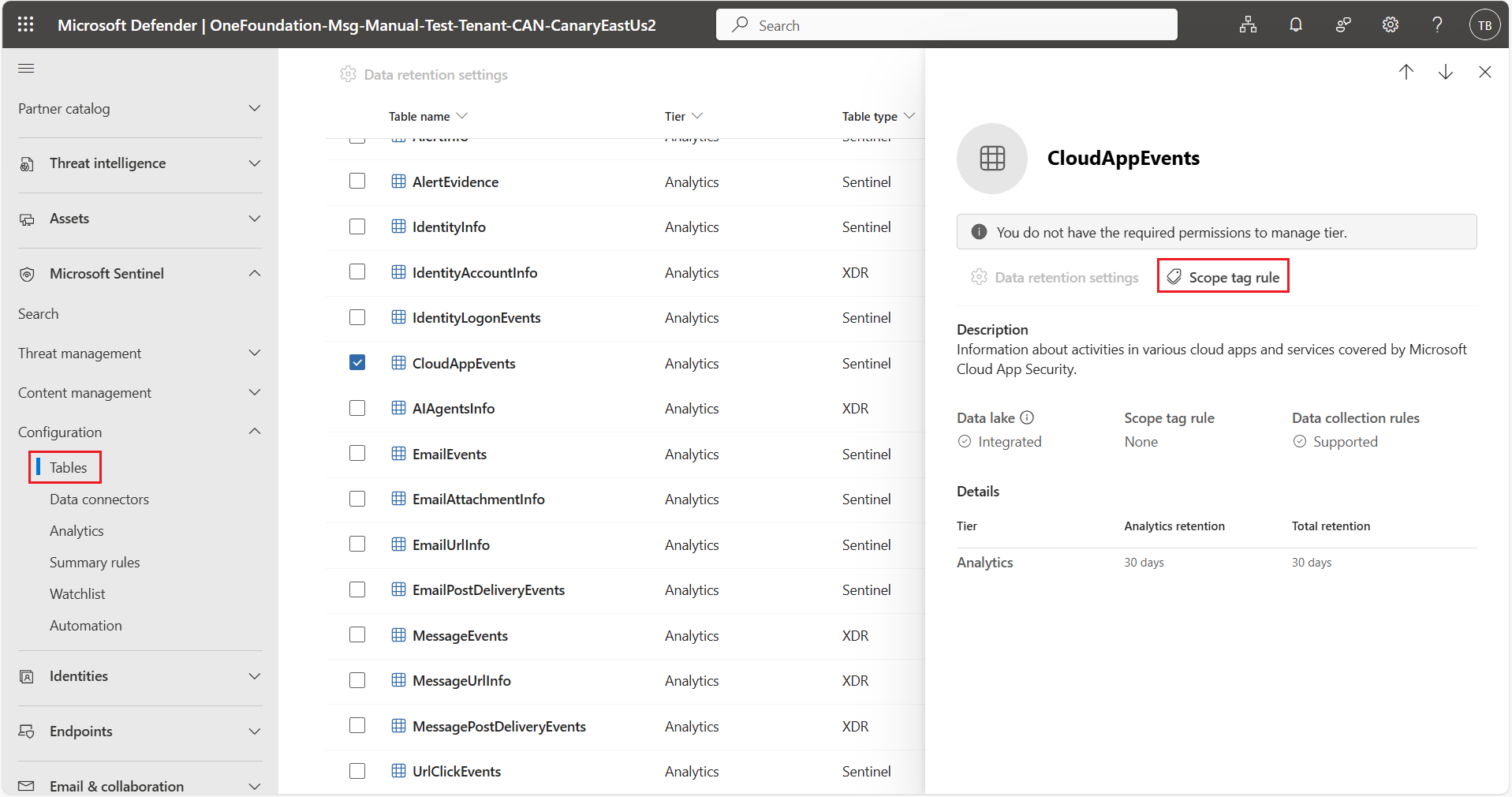
Task: Expand the Identities chevron
Action: coord(254,676)
